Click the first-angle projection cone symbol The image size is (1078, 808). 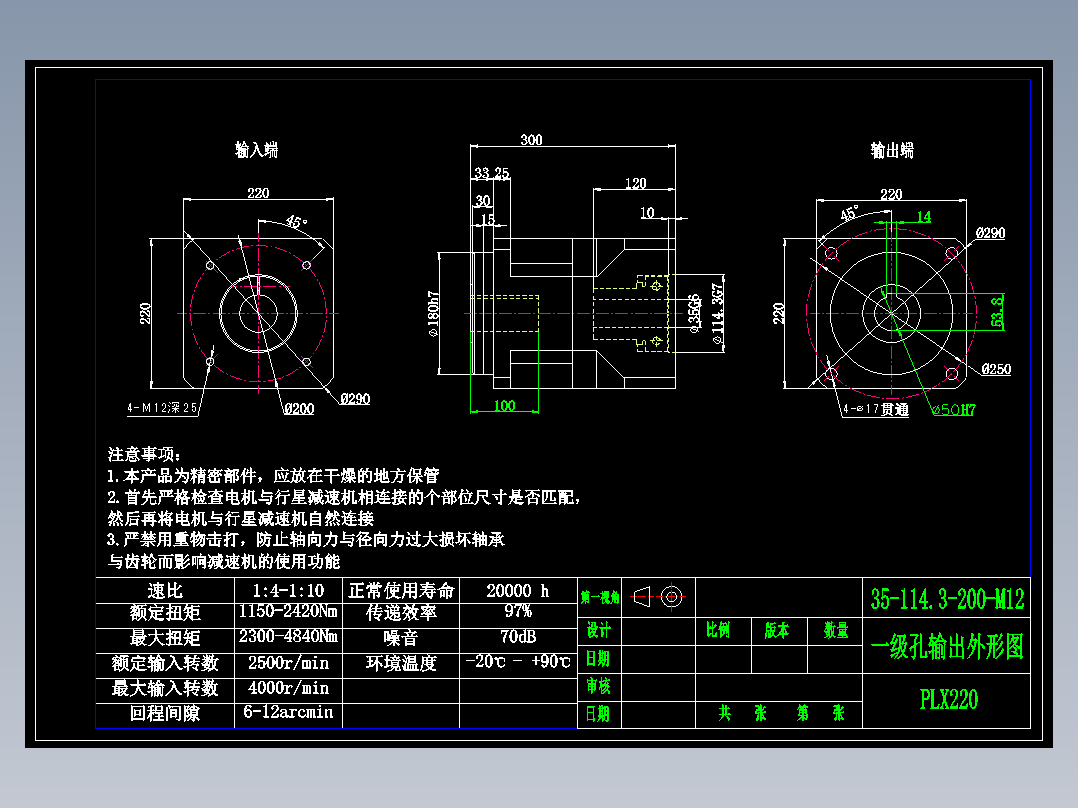(x=642, y=596)
